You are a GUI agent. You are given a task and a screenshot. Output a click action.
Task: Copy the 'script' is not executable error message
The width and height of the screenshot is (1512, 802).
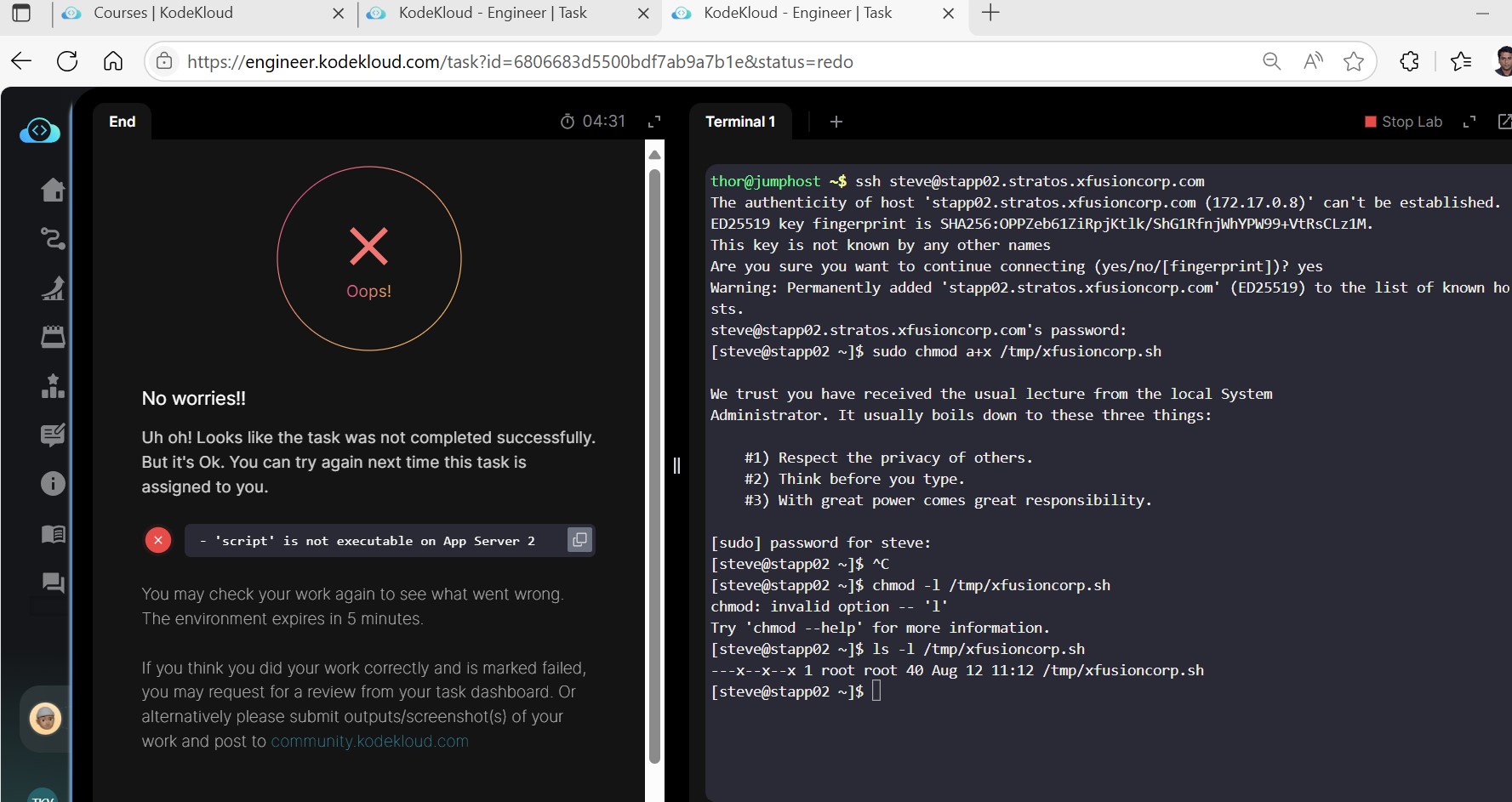(579, 540)
